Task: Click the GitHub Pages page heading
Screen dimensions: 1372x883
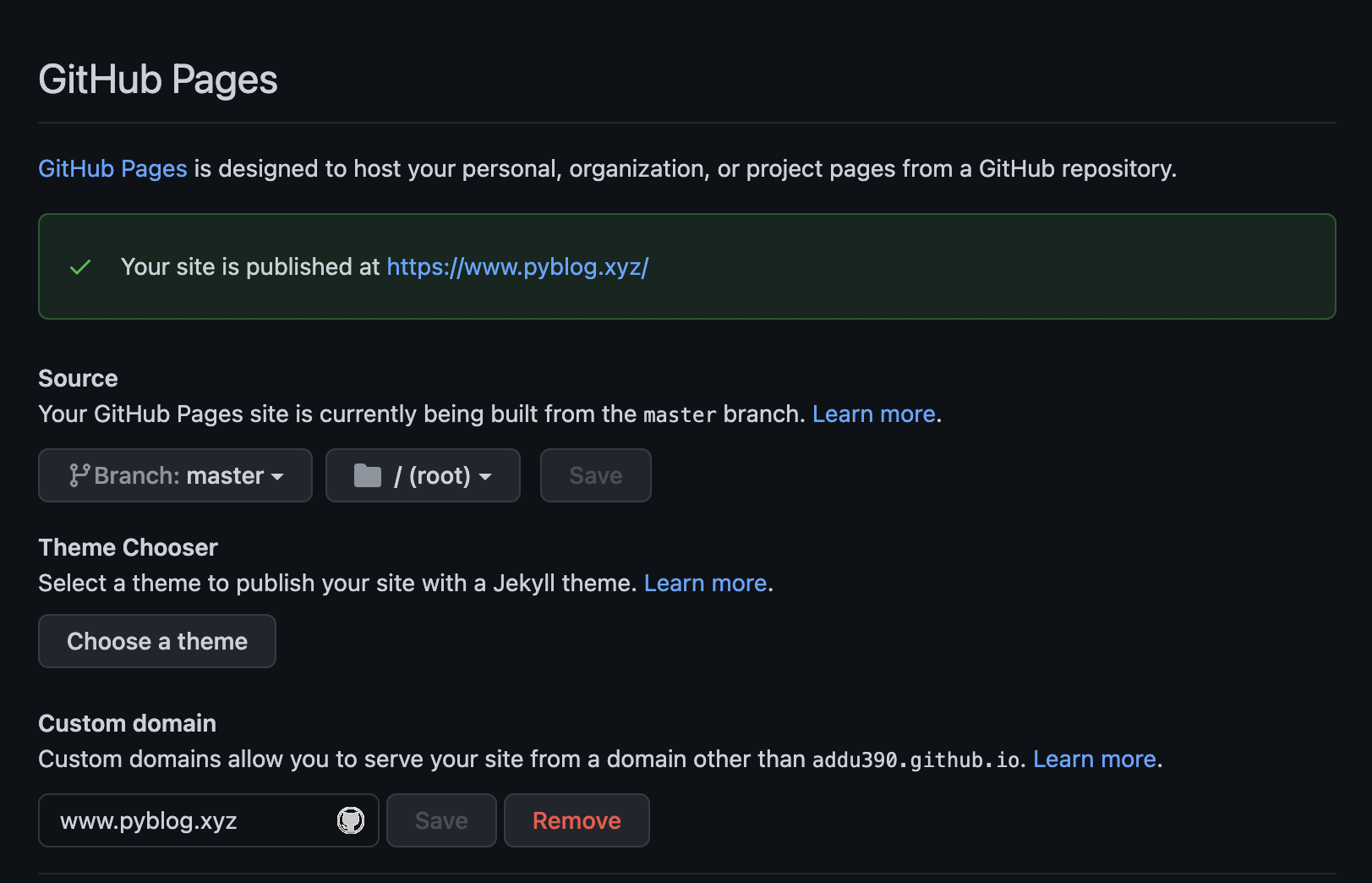Action: pyautogui.click(x=158, y=80)
